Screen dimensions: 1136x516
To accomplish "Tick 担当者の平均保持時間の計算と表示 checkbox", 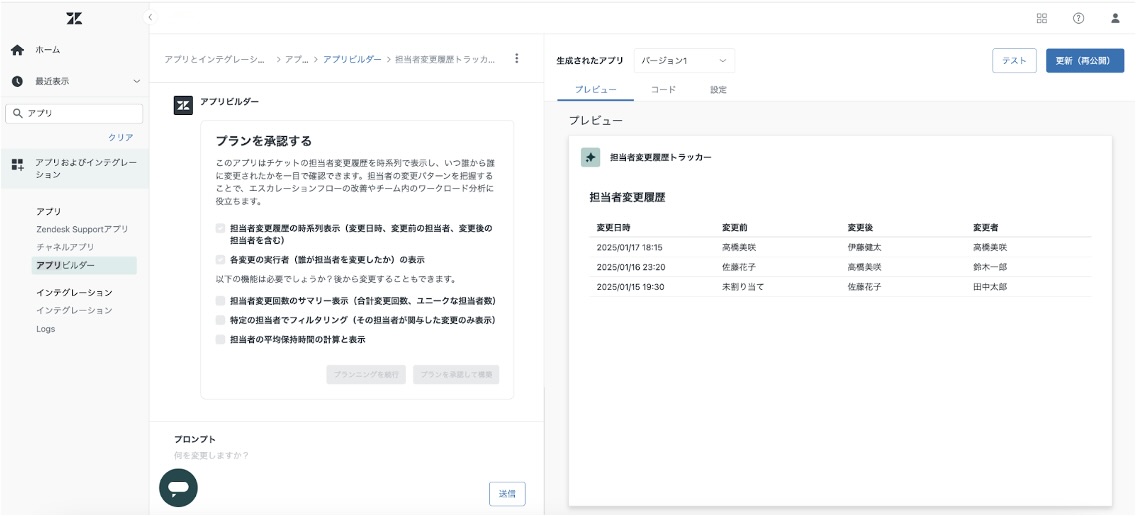I will pos(220,340).
